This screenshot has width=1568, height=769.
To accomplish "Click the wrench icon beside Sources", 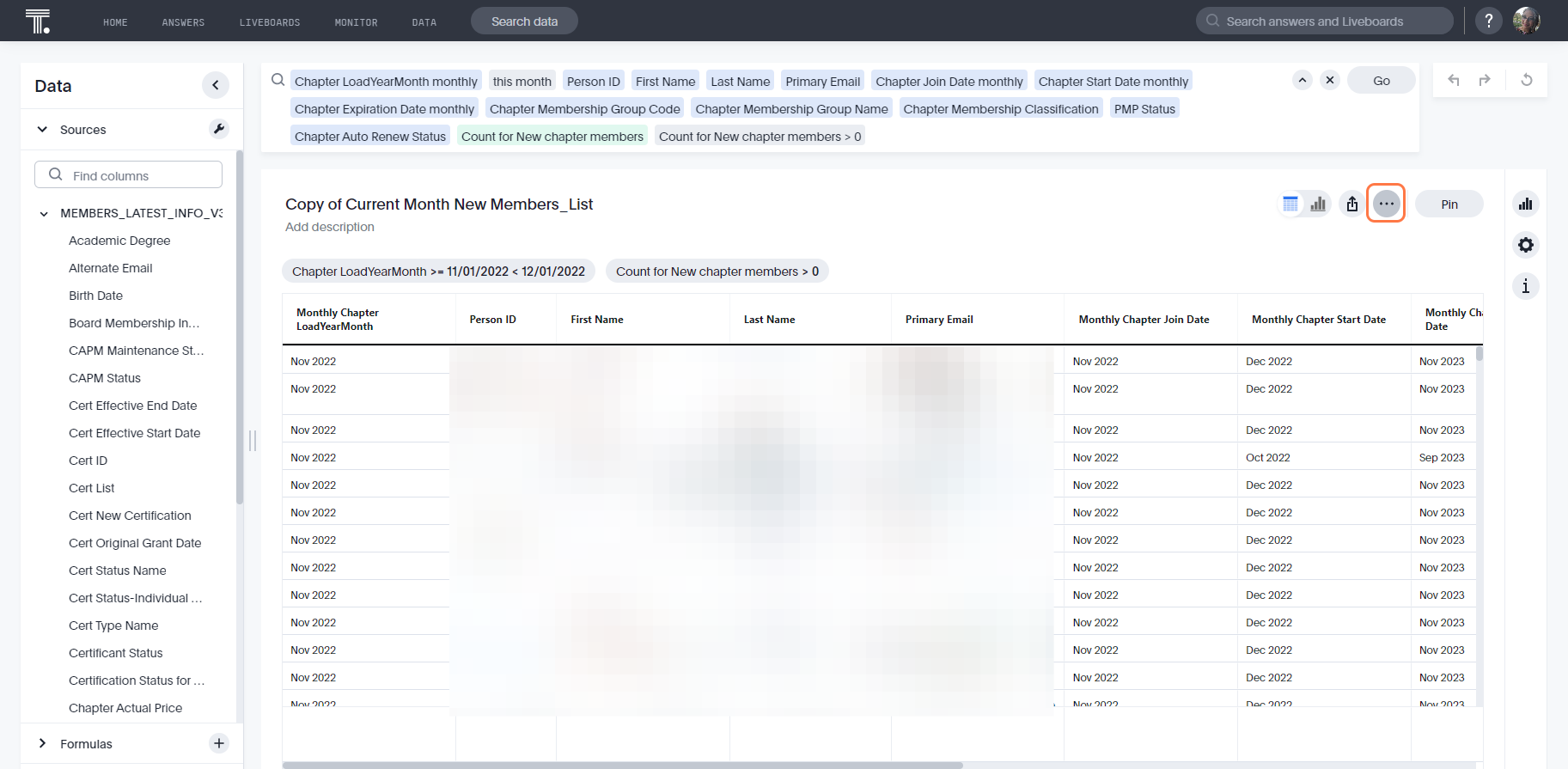I will (219, 129).
